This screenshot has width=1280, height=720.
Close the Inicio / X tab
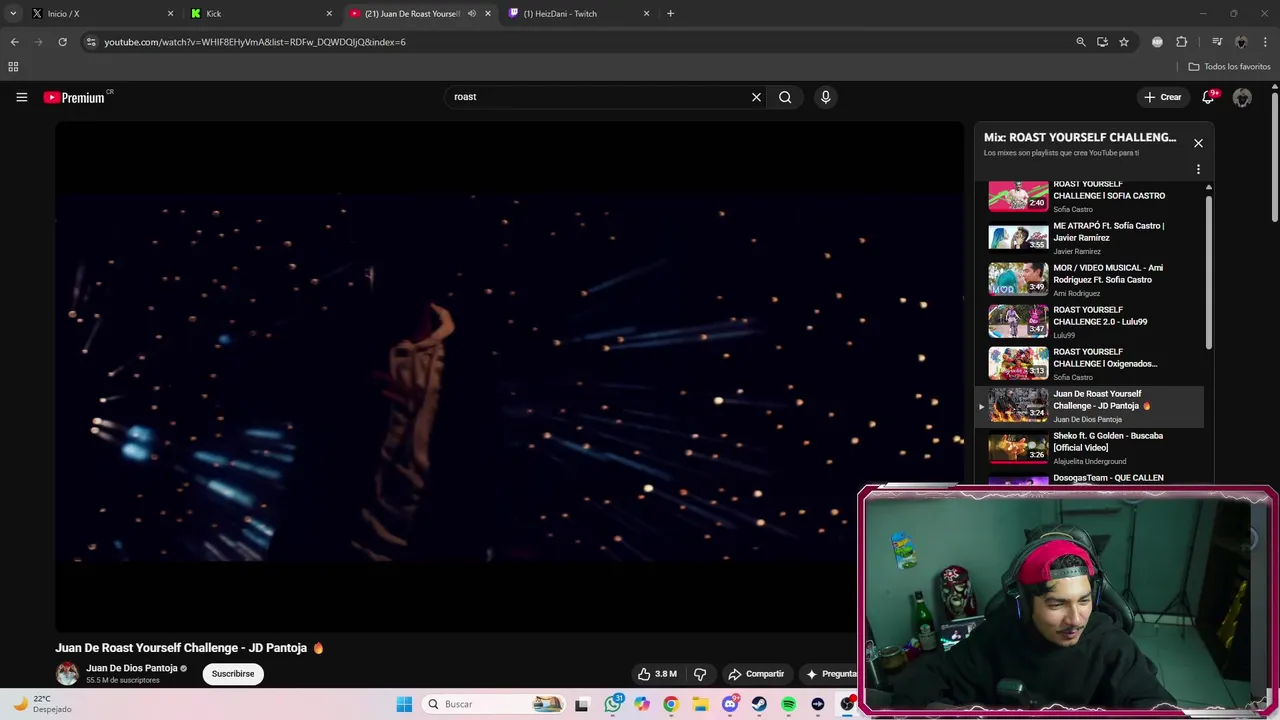[170, 14]
